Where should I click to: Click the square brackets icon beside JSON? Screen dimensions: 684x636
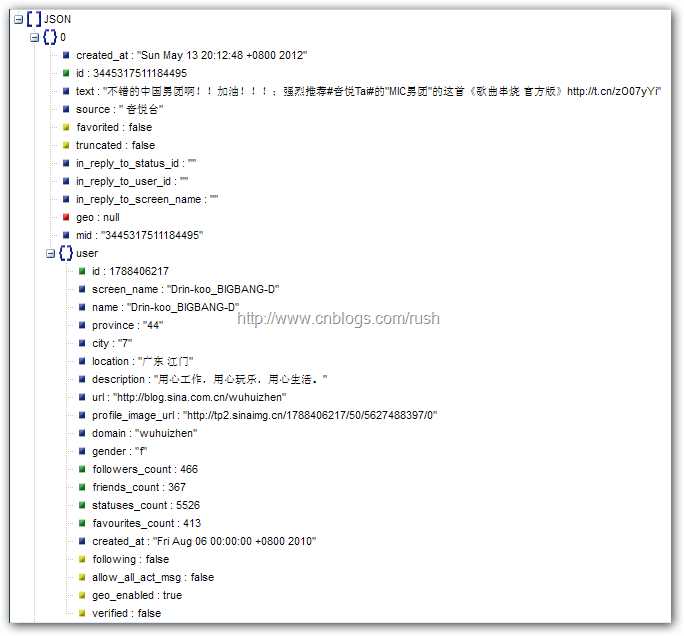point(34,19)
